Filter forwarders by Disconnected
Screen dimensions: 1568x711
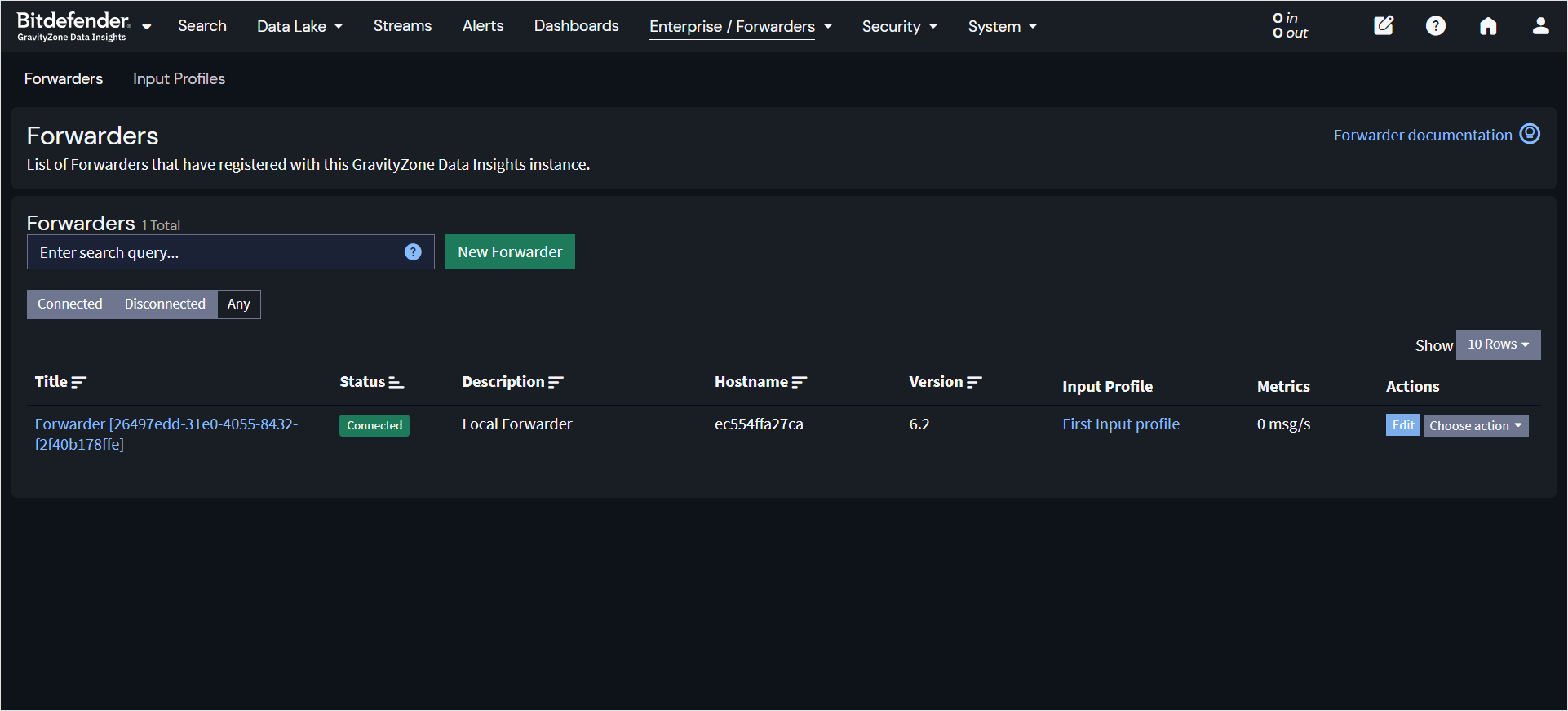coord(165,304)
